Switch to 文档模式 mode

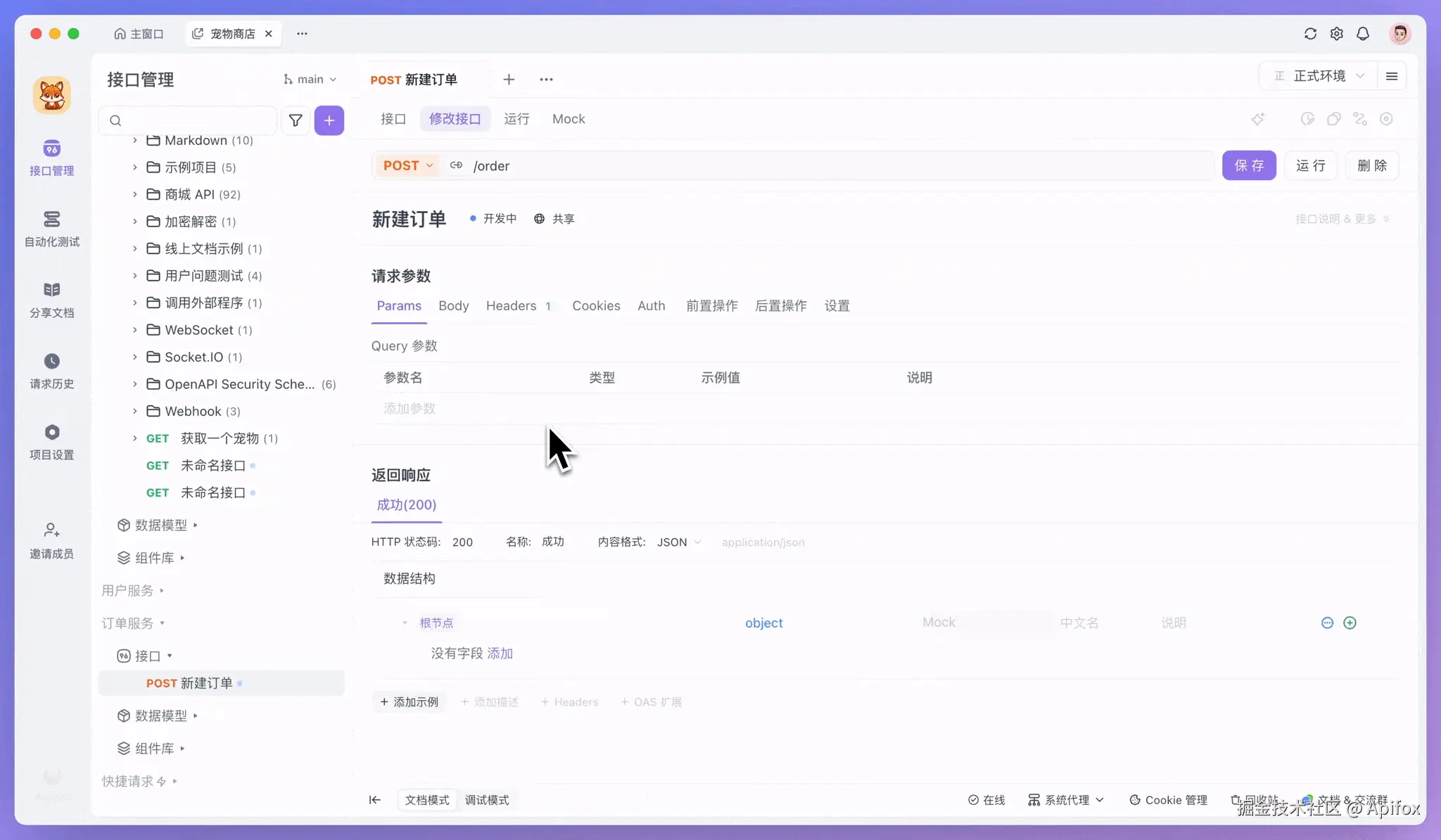point(427,800)
